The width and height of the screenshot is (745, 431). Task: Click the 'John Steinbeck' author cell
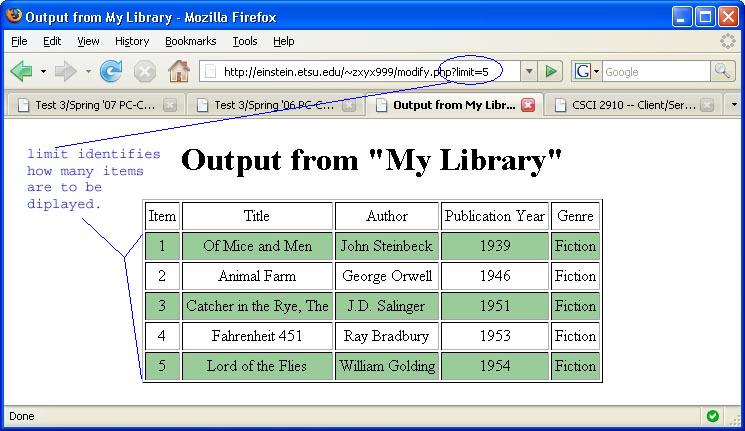tap(387, 246)
